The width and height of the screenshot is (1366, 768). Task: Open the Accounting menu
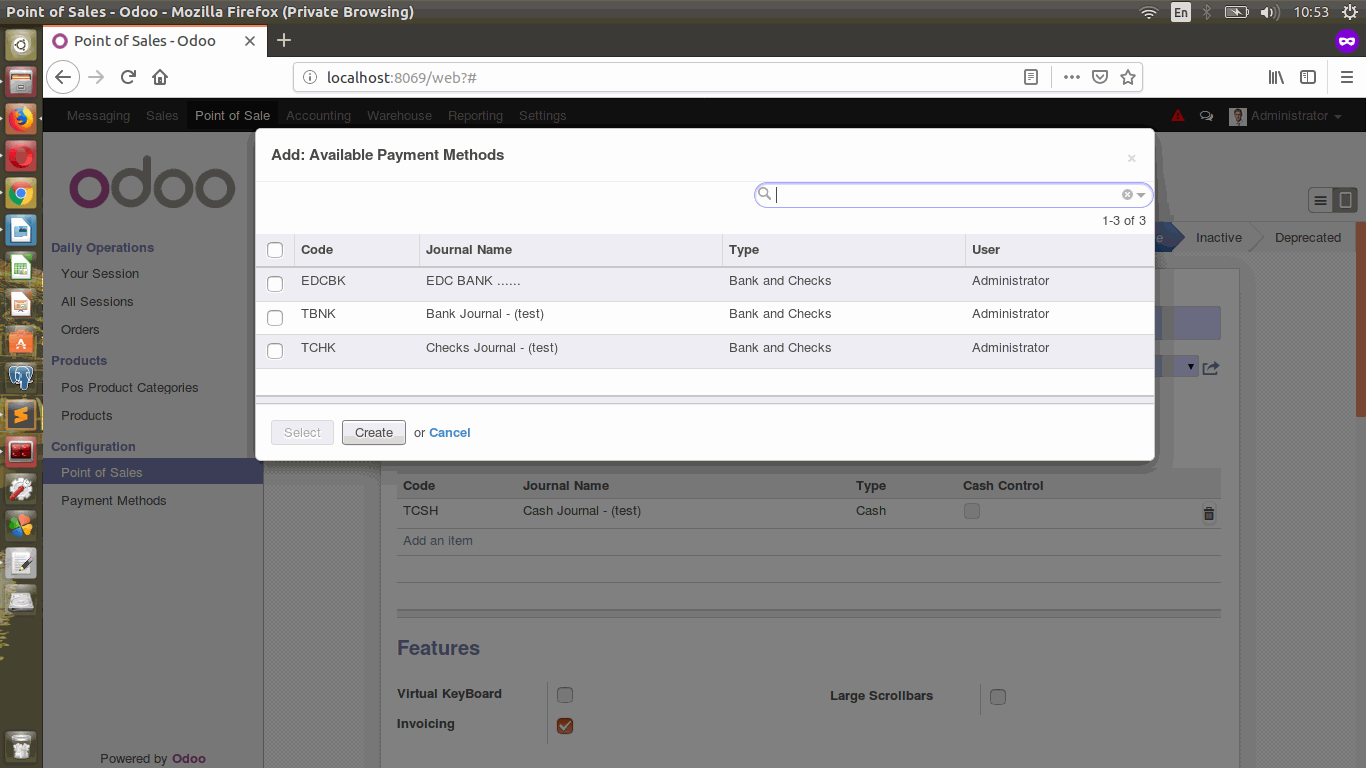click(x=318, y=116)
